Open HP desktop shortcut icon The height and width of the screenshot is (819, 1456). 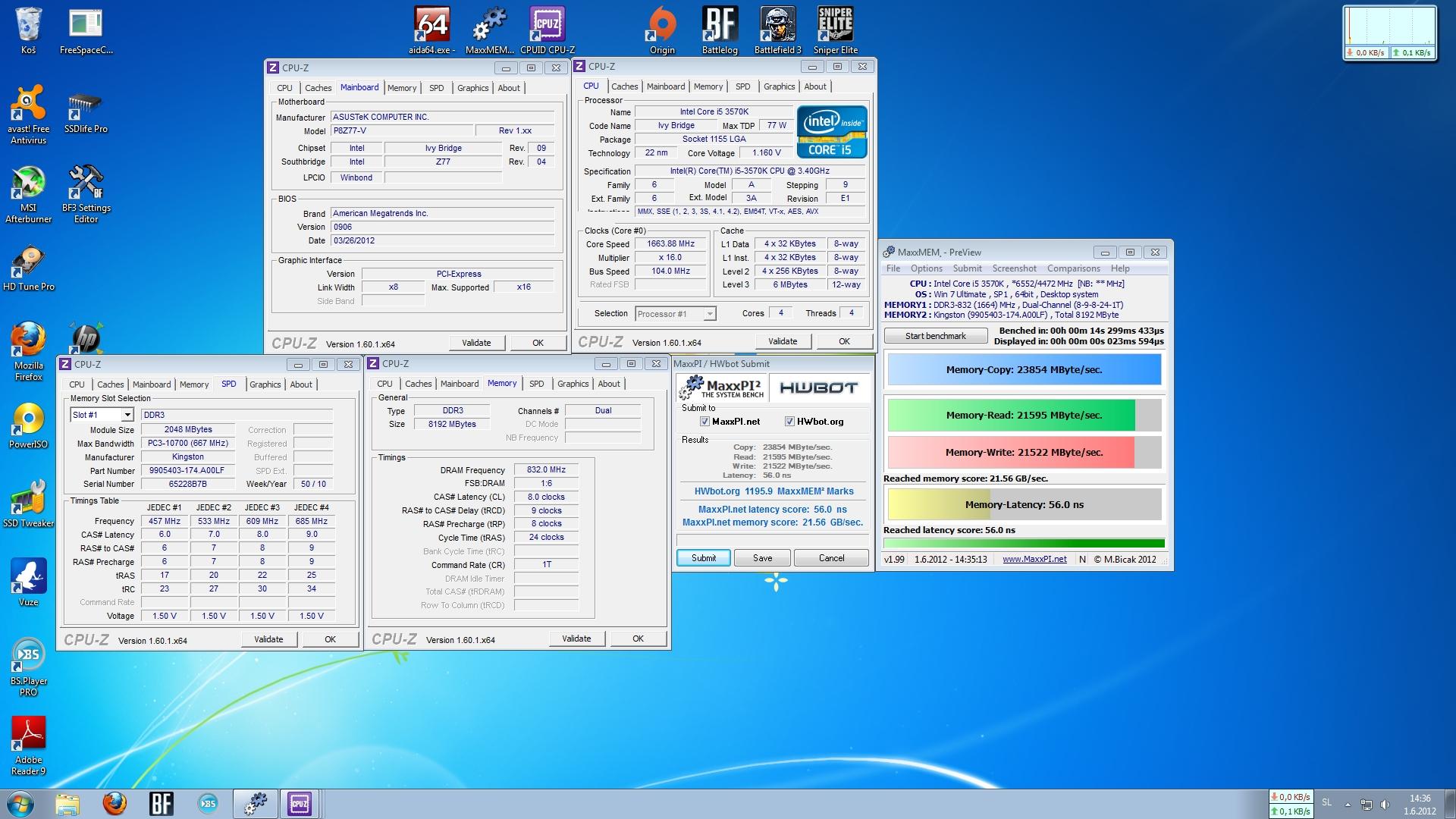[86, 338]
